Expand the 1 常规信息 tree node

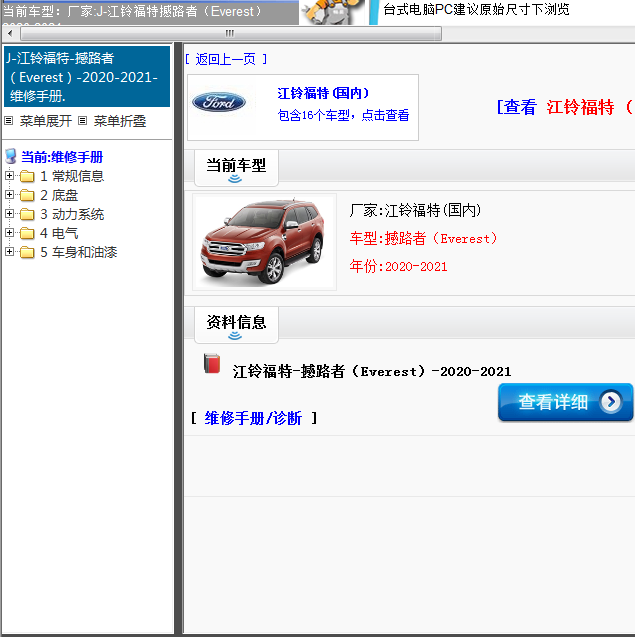coord(9,176)
